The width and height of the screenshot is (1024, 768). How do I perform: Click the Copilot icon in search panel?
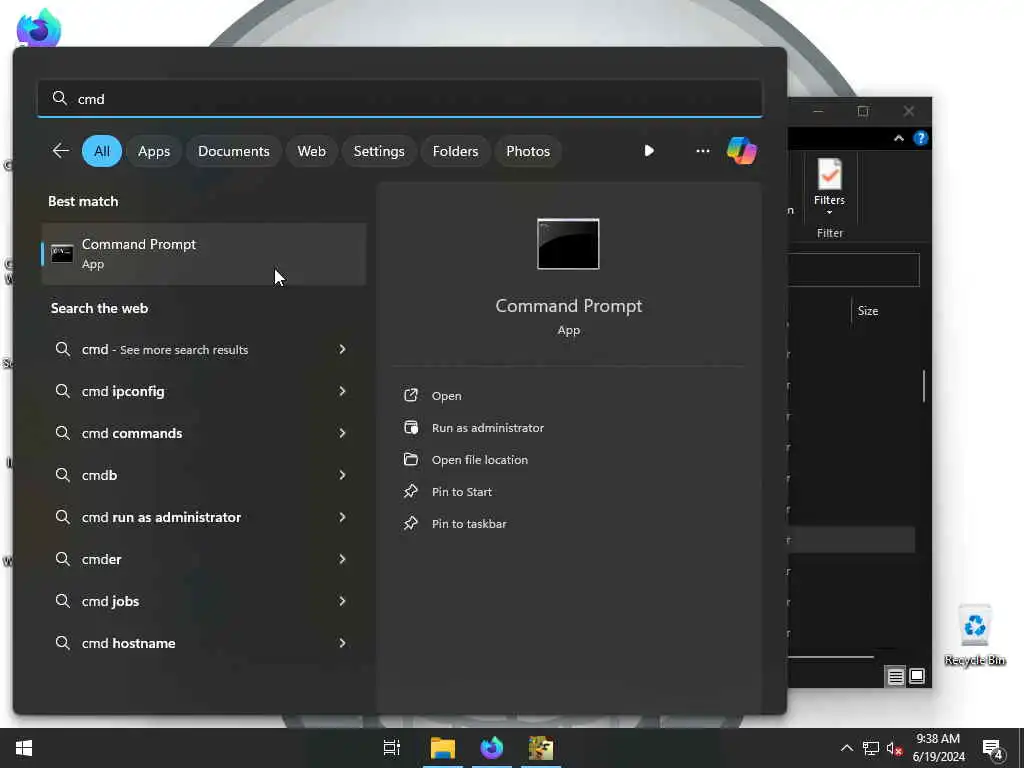click(x=742, y=151)
